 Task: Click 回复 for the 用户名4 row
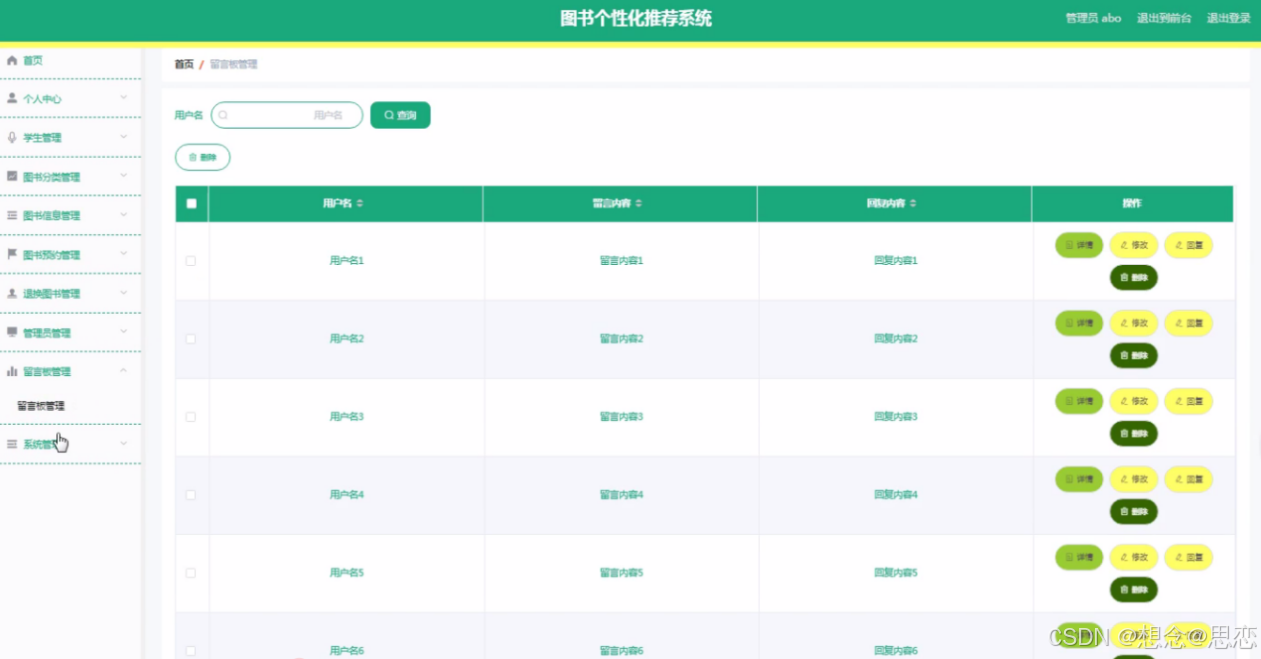click(1188, 479)
